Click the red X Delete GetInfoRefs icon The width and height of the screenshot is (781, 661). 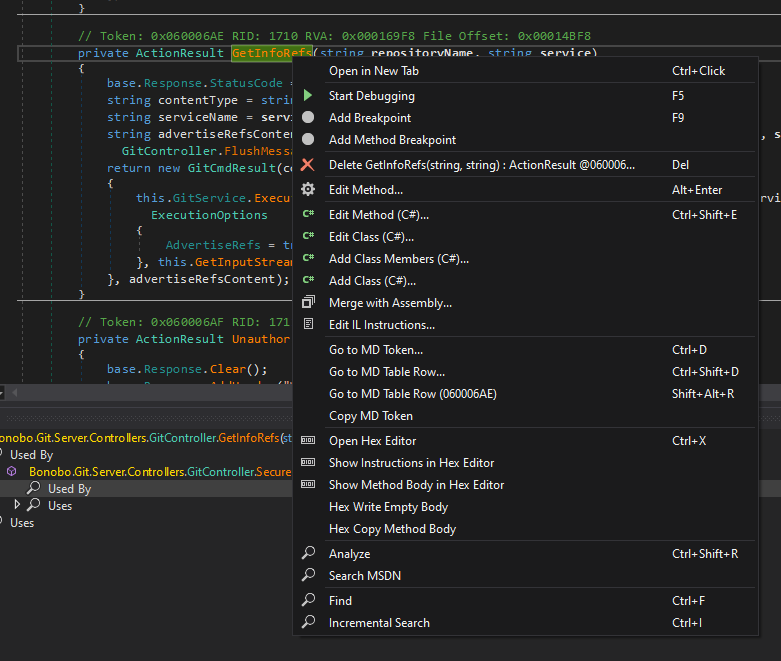point(308,165)
